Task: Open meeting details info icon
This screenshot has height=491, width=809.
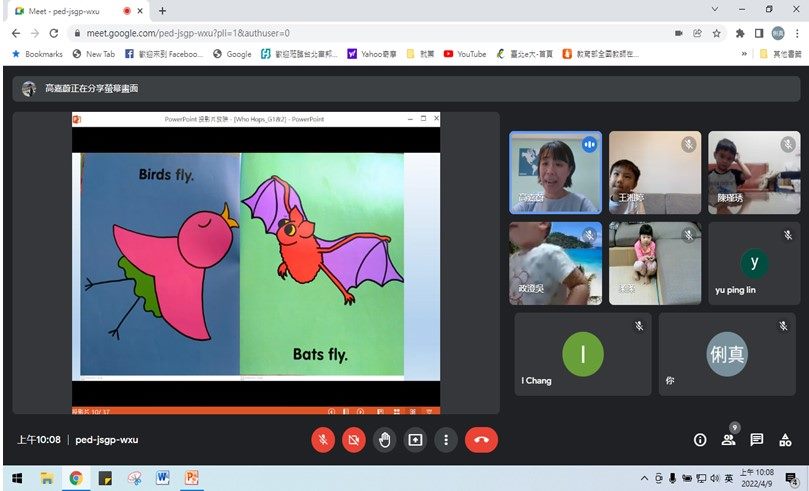Action: point(700,440)
